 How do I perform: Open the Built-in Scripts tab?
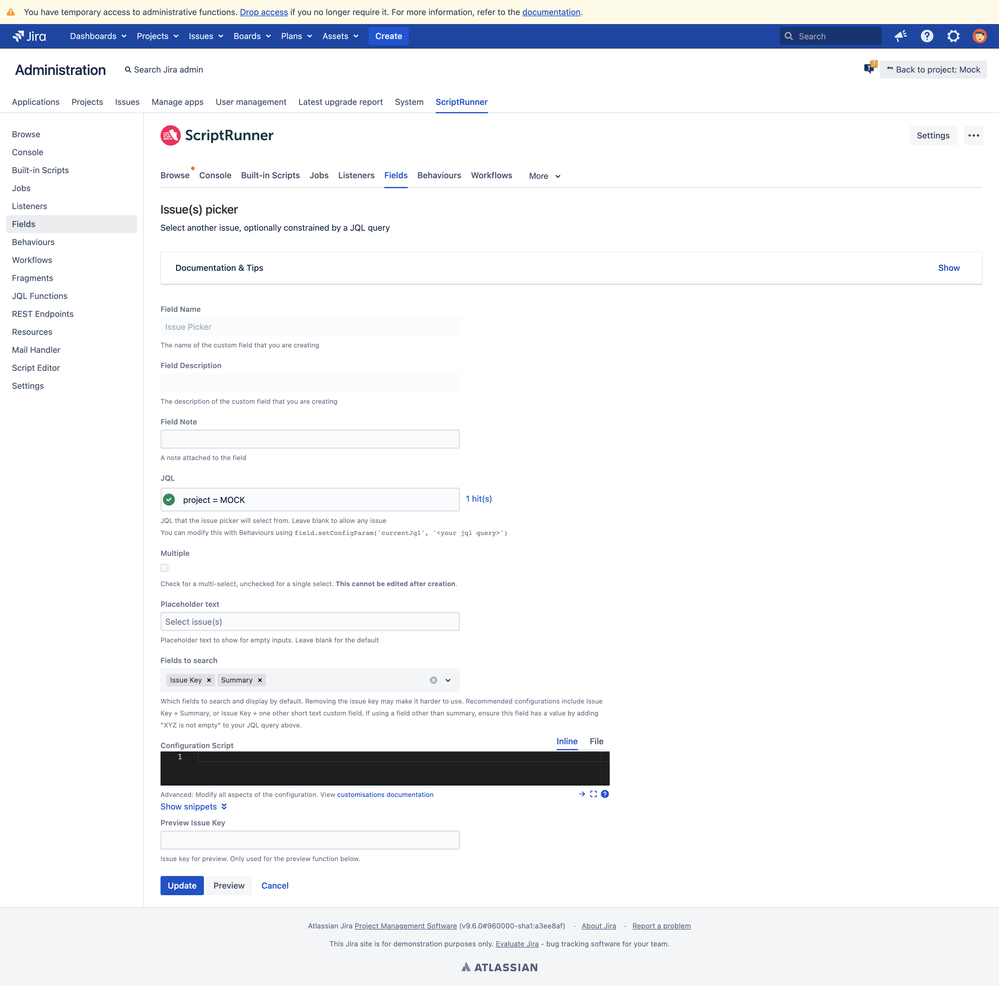click(x=270, y=175)
